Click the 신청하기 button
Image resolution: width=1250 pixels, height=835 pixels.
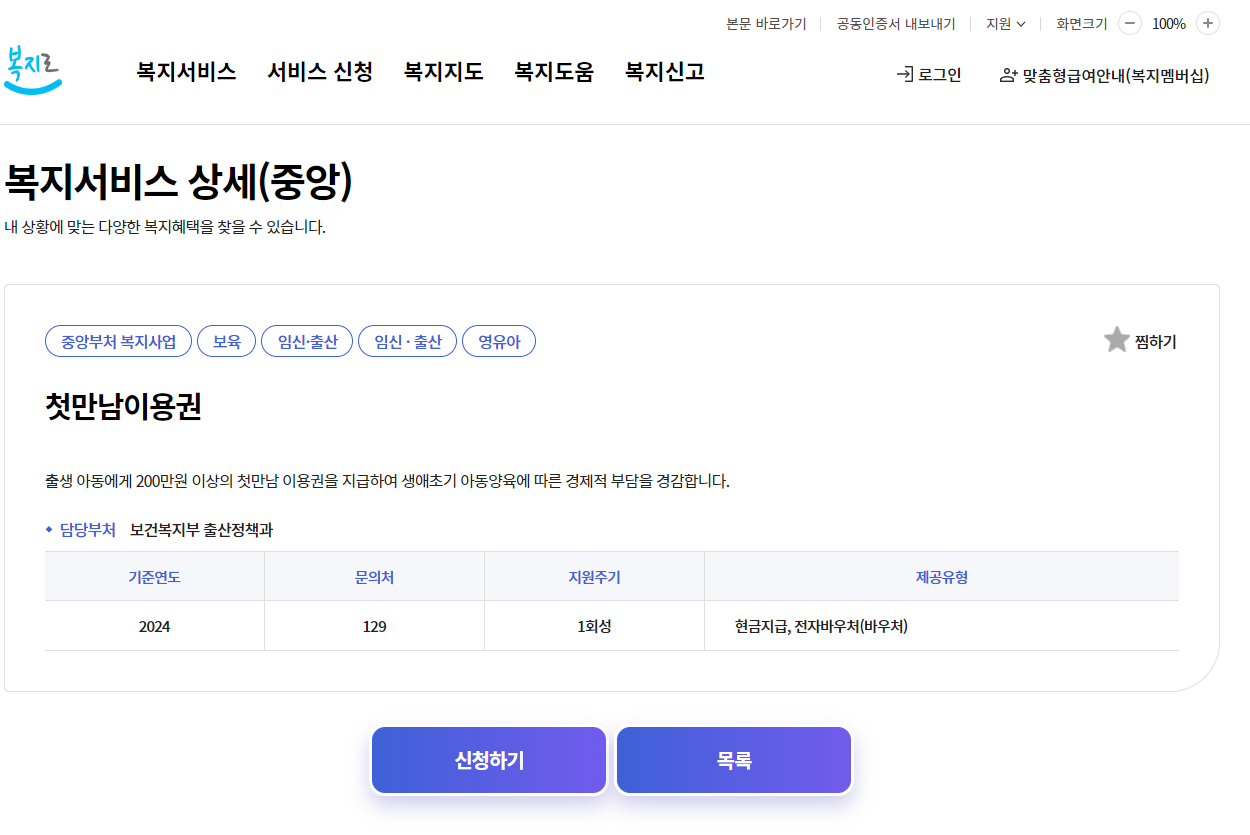click(x=489, y=760)
